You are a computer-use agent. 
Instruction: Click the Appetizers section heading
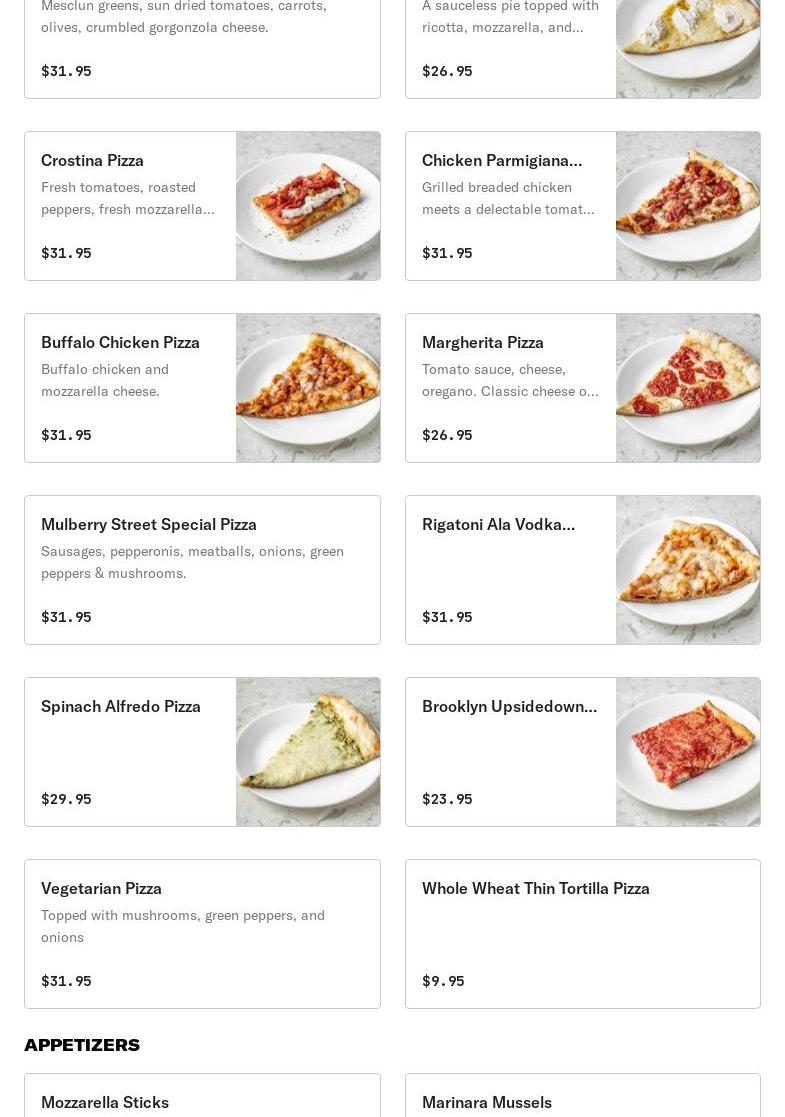click(82, 1045)
